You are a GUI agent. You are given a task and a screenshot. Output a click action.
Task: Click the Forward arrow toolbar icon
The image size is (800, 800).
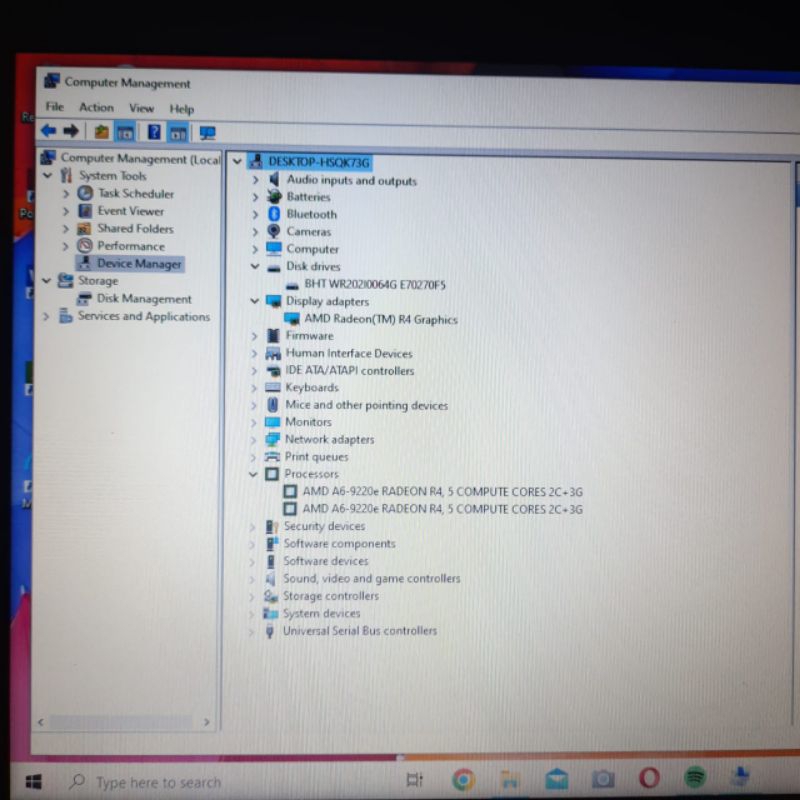pos(71,132)
